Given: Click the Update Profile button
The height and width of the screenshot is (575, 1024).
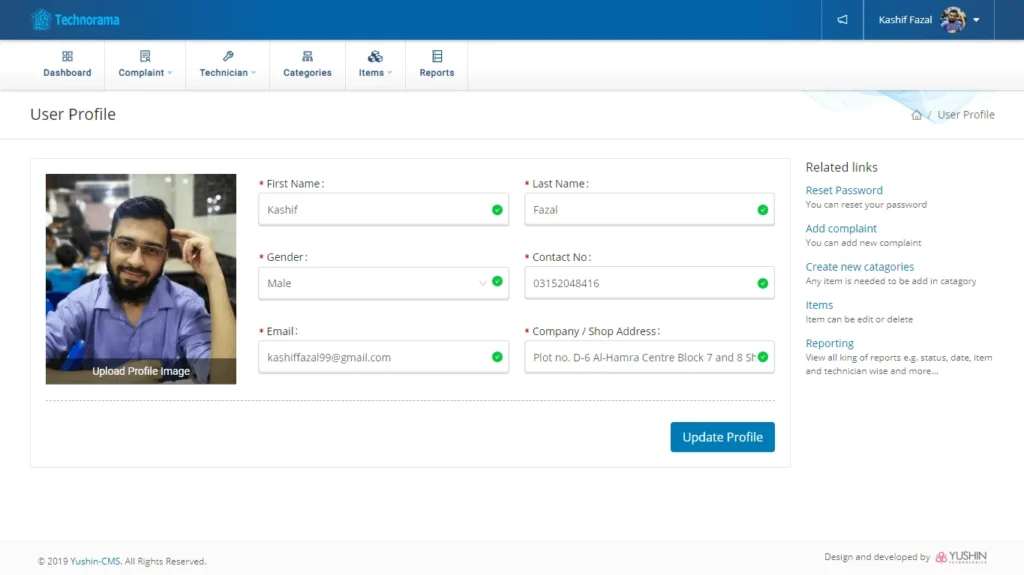Looking at the screenshot, I should point(722,437).
